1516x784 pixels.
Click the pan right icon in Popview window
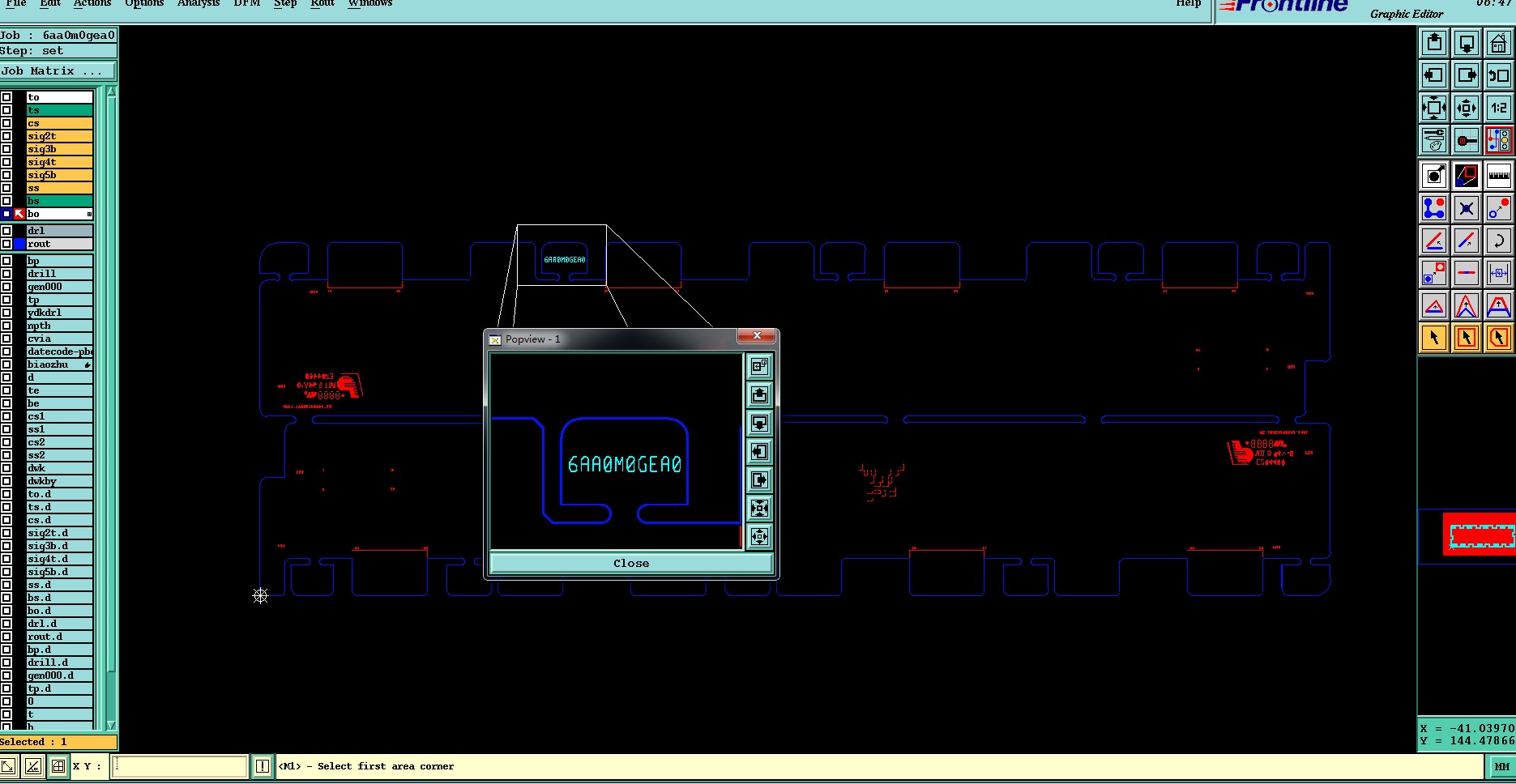[x=759, y=479]
